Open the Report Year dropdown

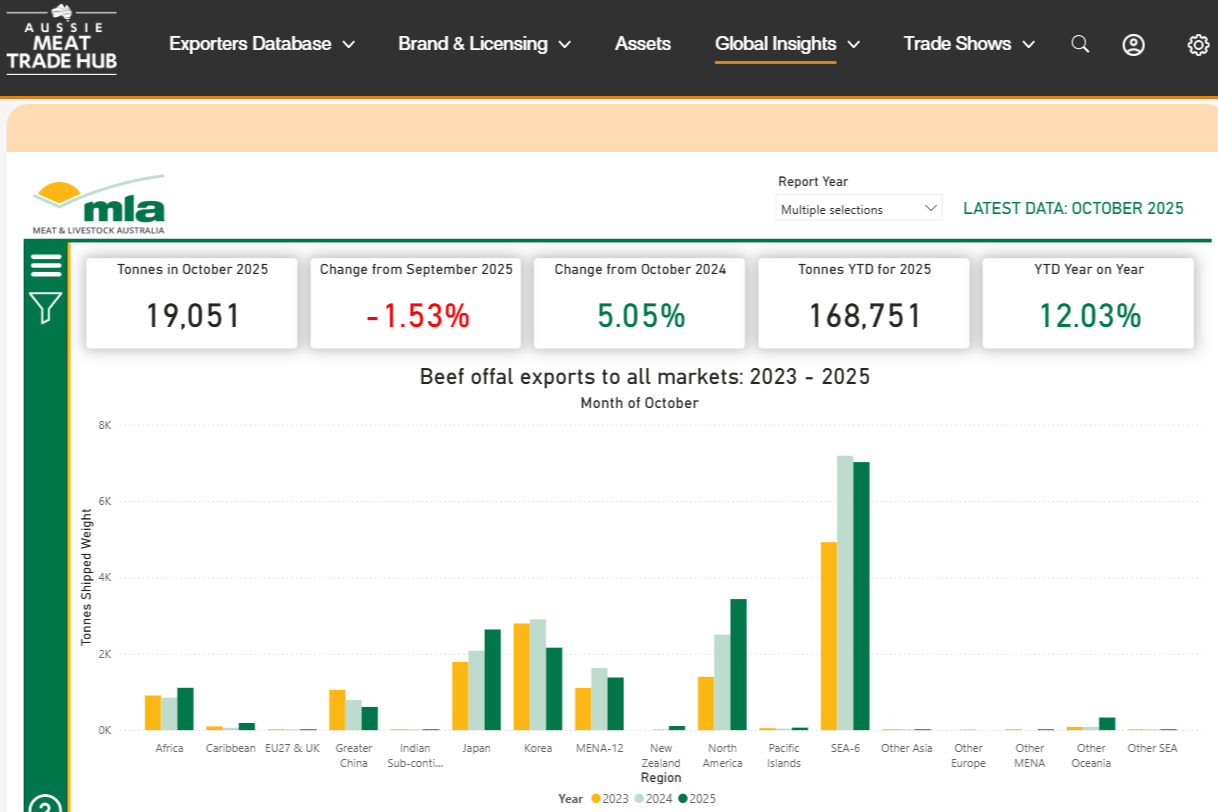tap(859, 209)
